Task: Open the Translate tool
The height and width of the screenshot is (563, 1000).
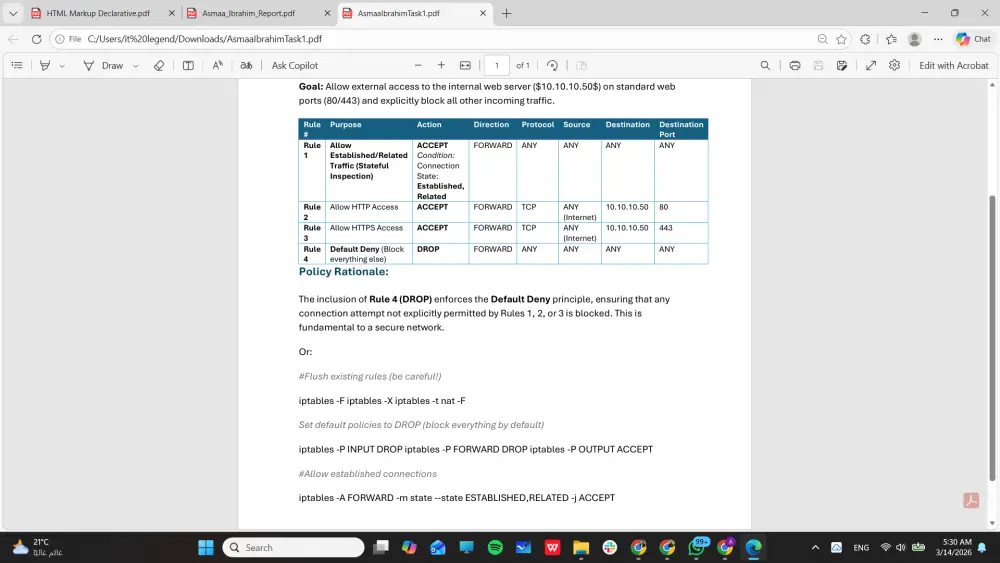Action: pyautogui.click(x=246, y=65)
